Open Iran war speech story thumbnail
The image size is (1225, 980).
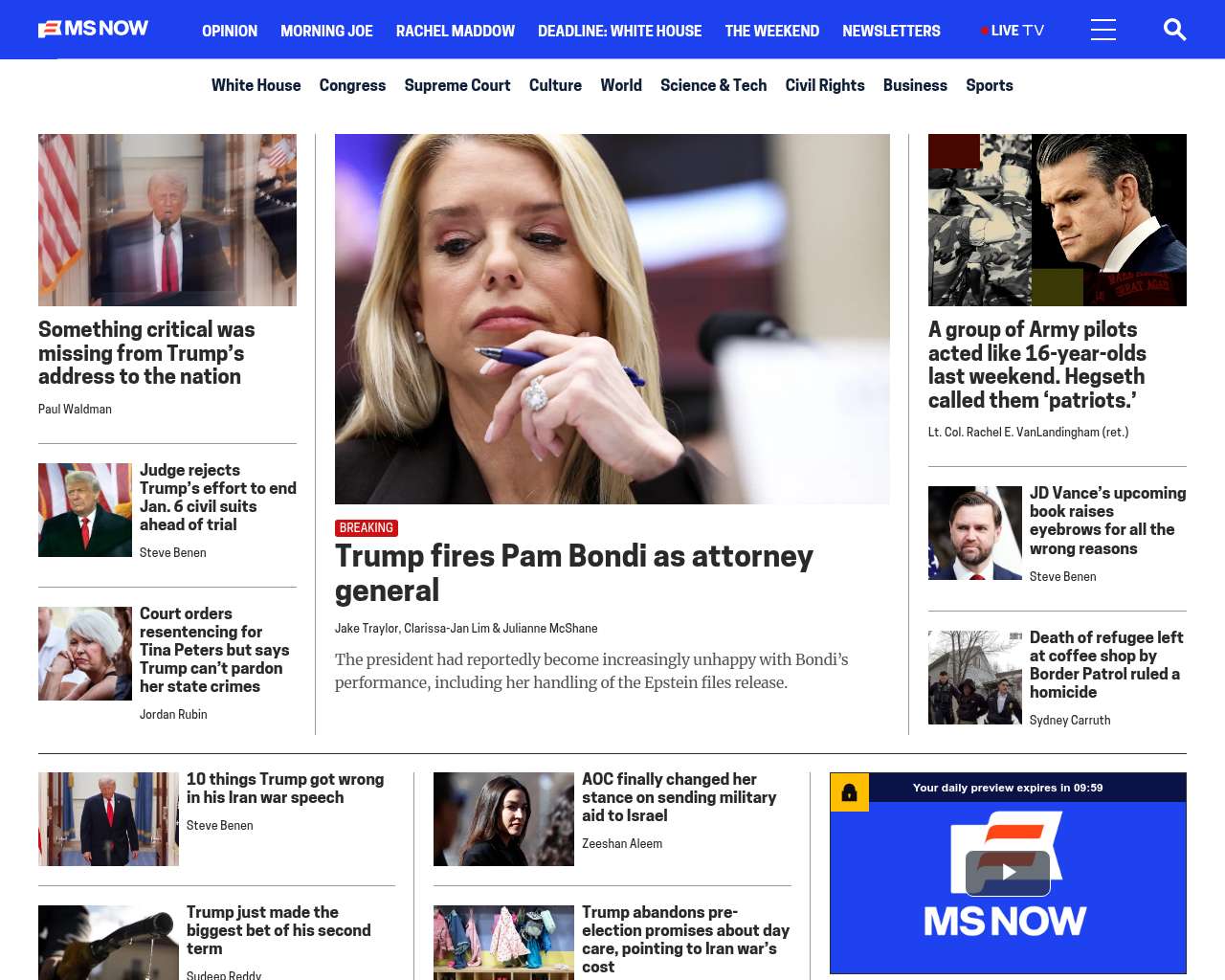pyautogui.click(x=108, y=819)
